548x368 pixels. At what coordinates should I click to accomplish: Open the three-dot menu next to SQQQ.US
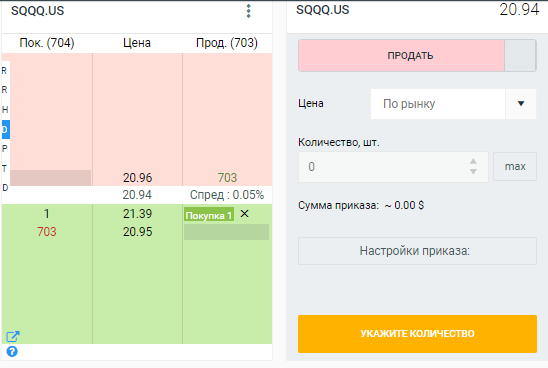(x=248, y=11)
